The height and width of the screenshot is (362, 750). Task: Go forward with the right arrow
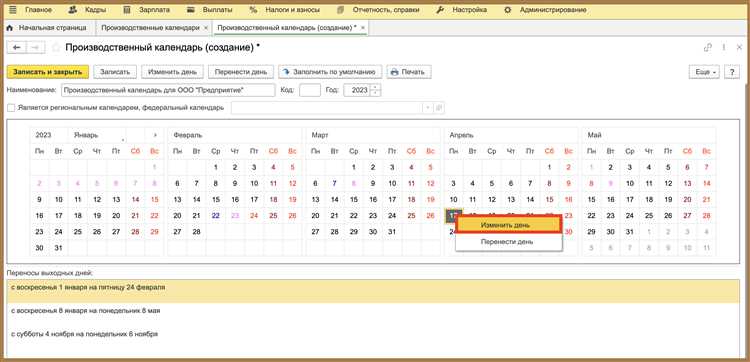(35, 47)
